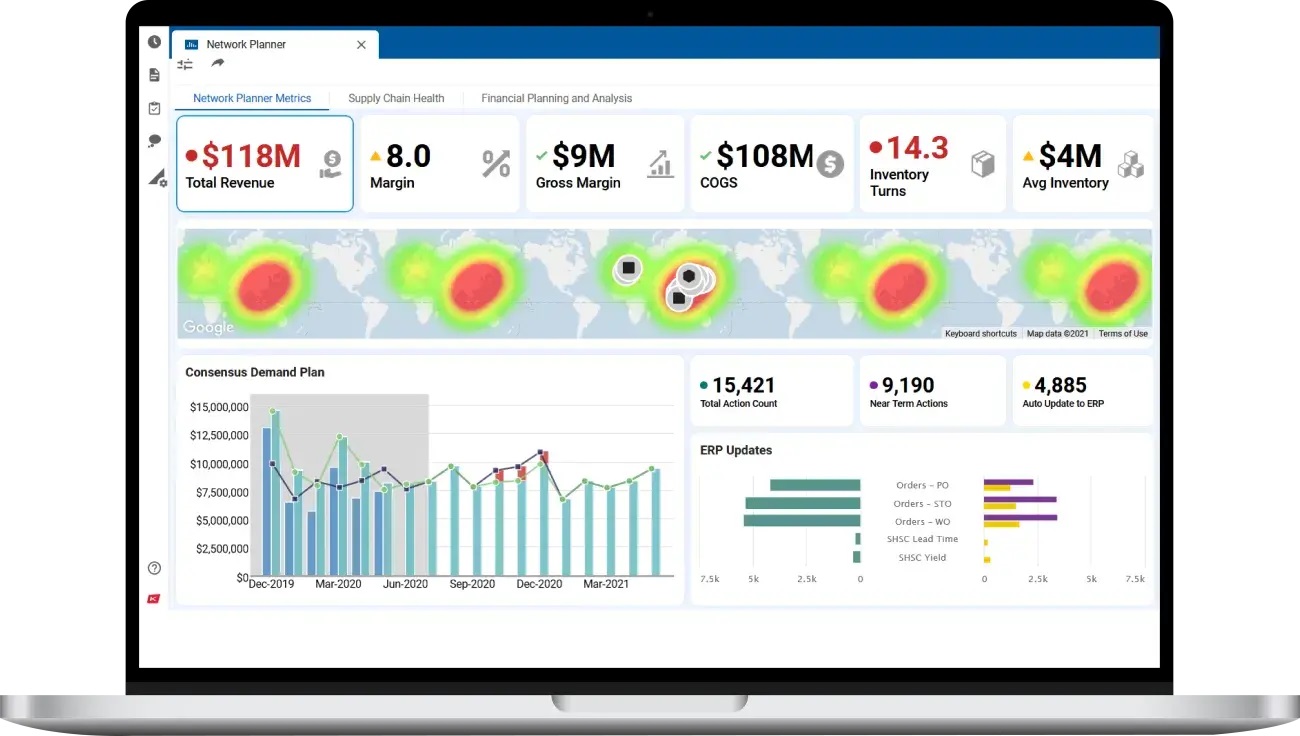Open Terms of Use on the map

[x=1123, y=333]
